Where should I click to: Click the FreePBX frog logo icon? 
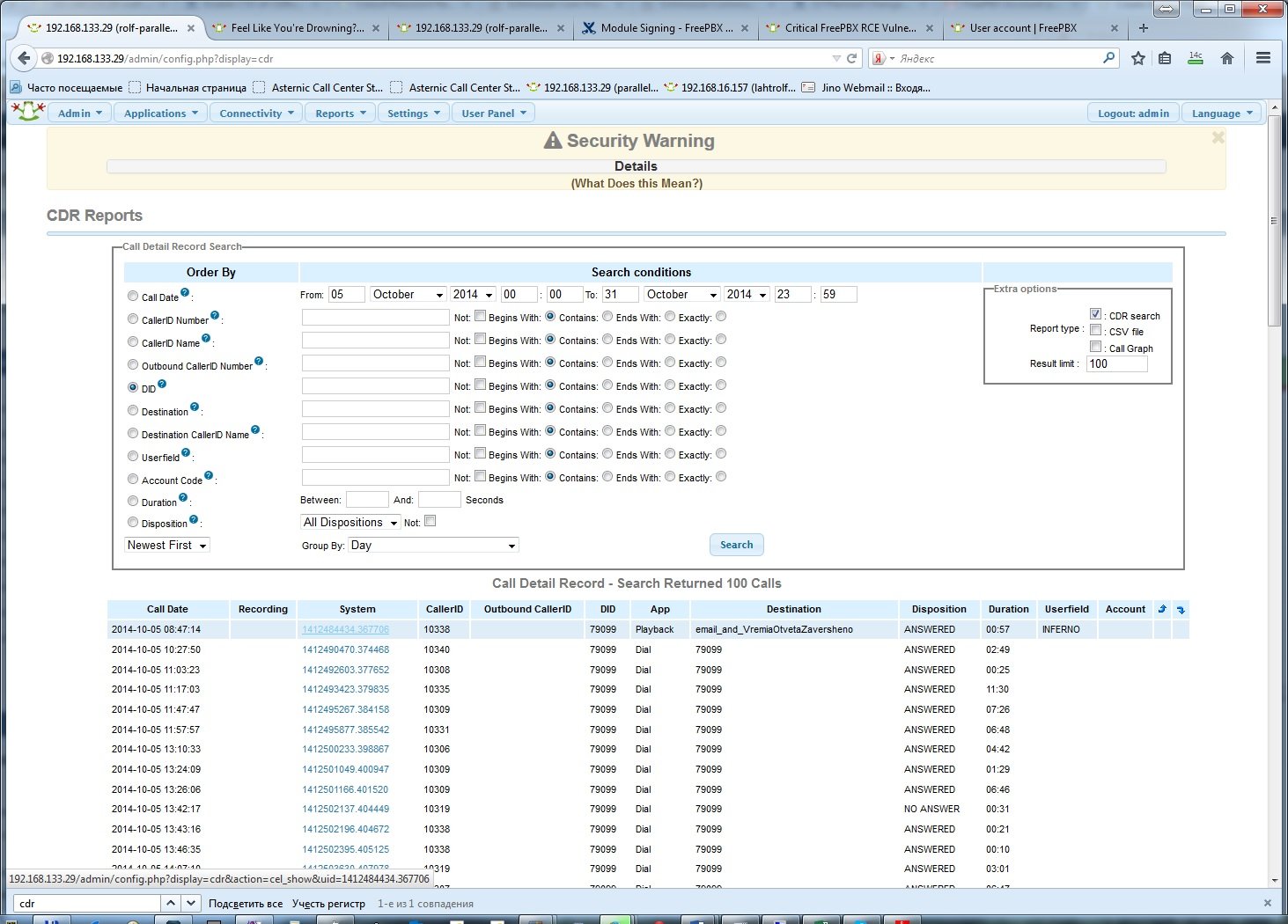pos(28,112)
